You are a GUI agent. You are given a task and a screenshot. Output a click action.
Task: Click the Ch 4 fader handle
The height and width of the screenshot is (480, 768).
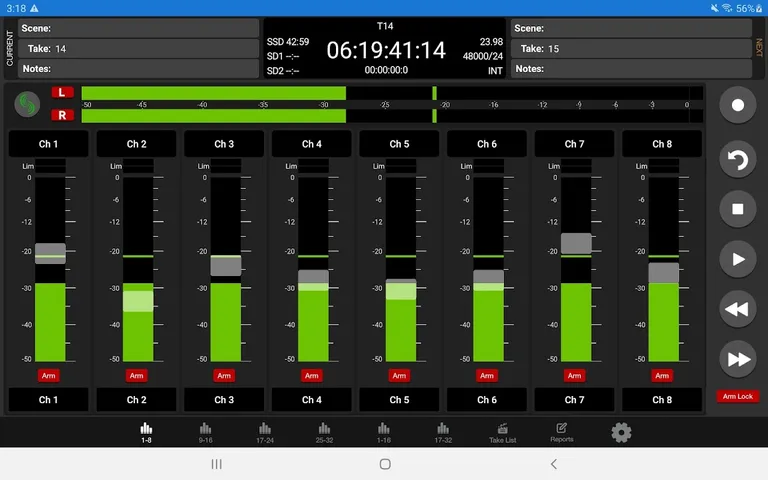click(313, 280)
